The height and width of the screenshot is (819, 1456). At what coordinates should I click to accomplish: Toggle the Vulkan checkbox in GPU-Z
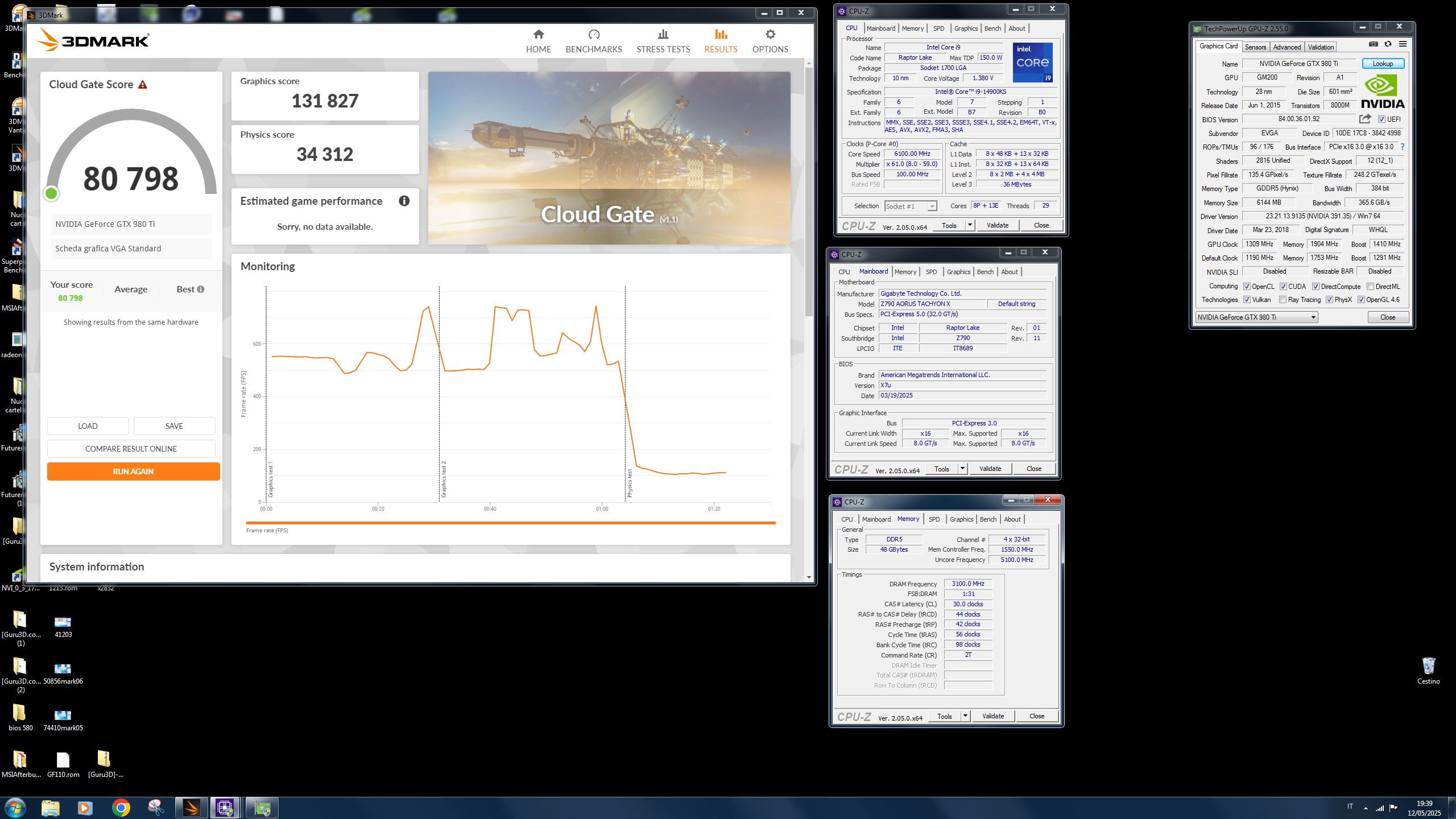coord(1247,300)
